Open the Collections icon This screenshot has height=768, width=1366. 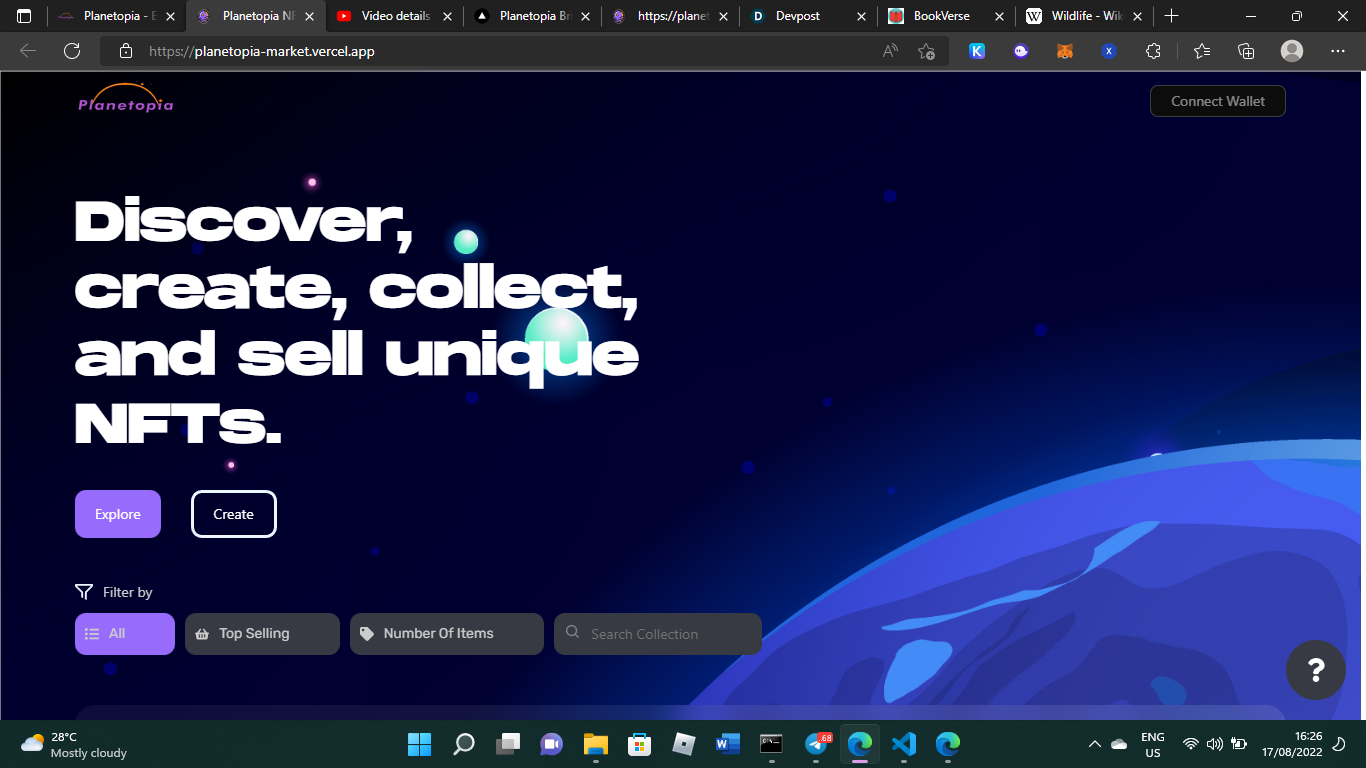(x=1246, y=51)
